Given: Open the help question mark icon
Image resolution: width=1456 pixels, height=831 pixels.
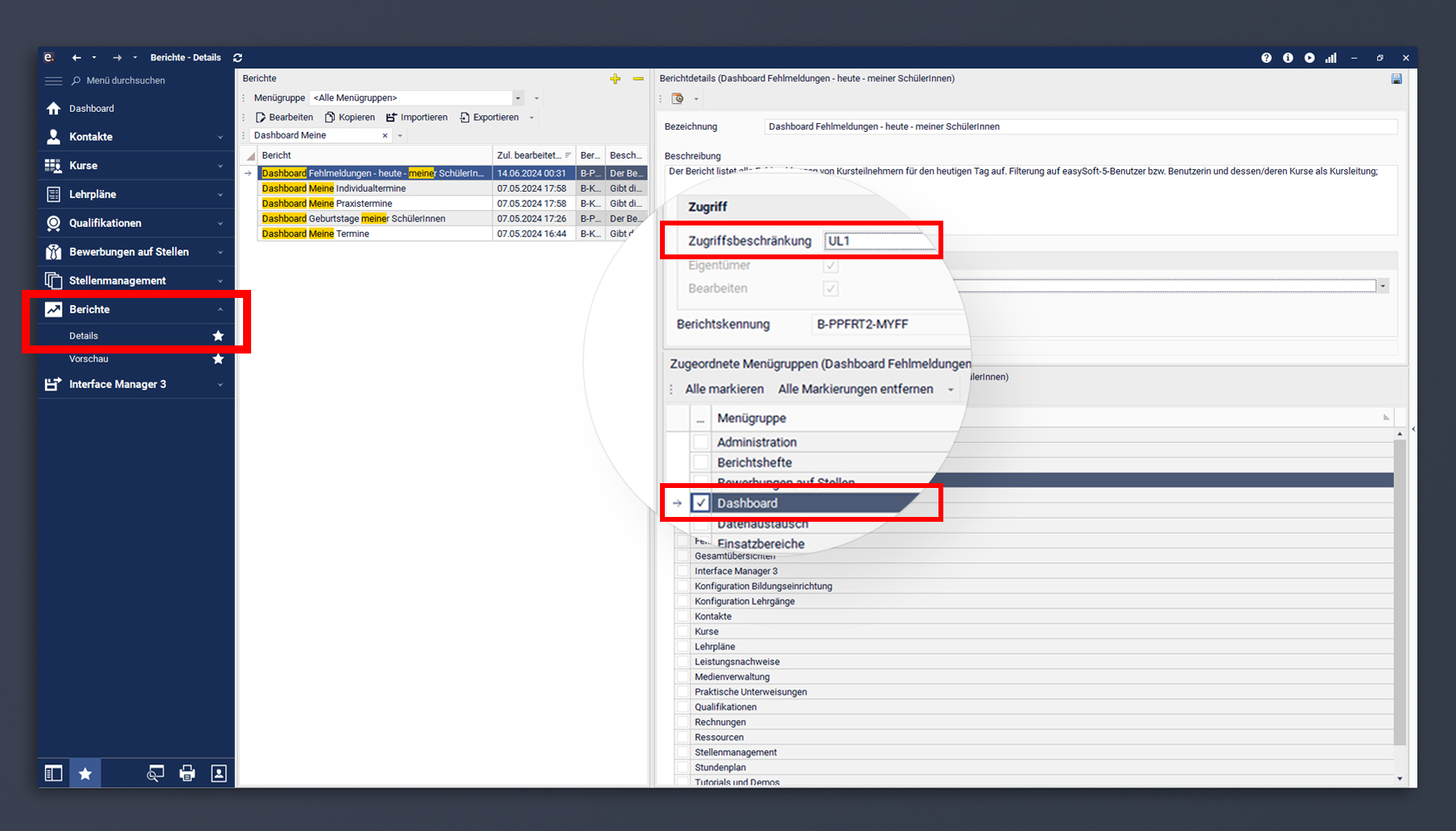Looking at the screenshot, I should [x=1266, y=58].
